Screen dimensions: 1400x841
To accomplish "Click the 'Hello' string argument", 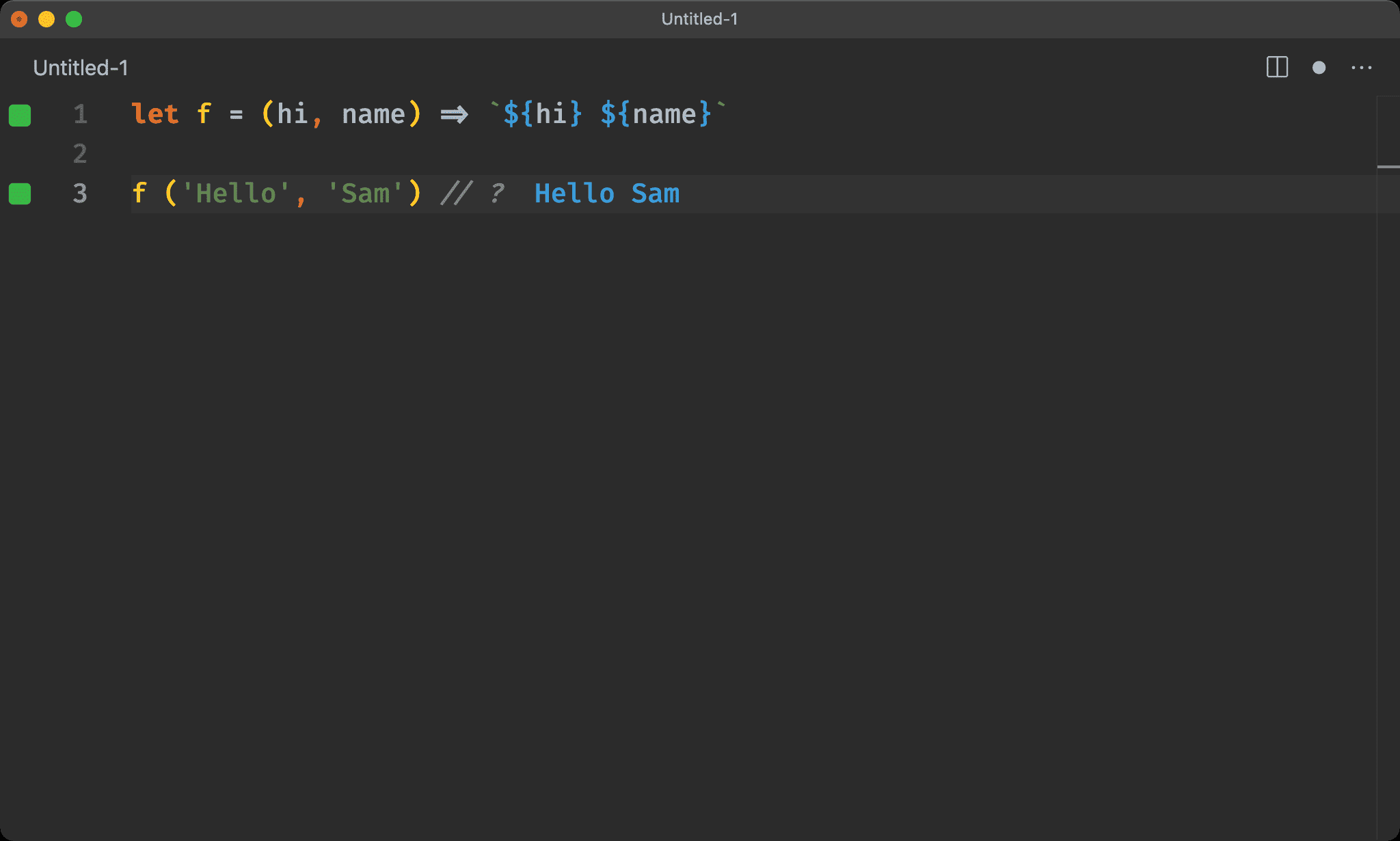I will [x=236, y=193].
